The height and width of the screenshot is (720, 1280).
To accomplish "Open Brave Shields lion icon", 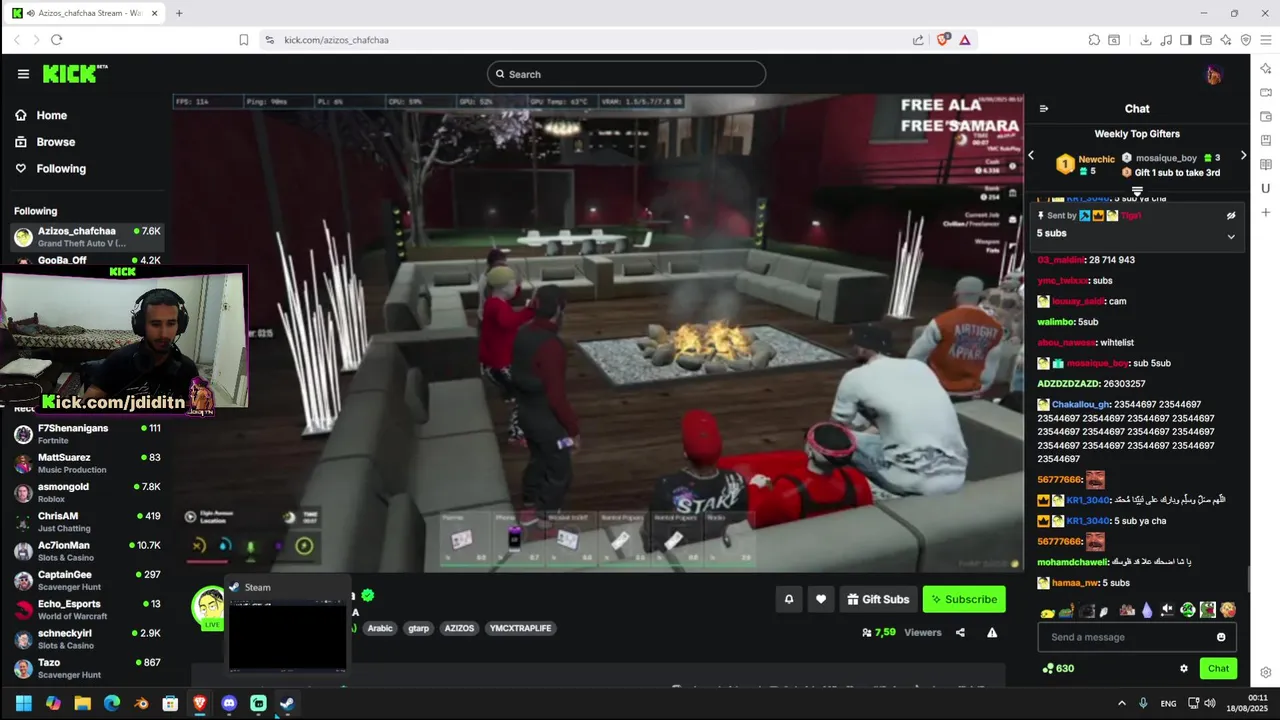I will coord(942,40).
